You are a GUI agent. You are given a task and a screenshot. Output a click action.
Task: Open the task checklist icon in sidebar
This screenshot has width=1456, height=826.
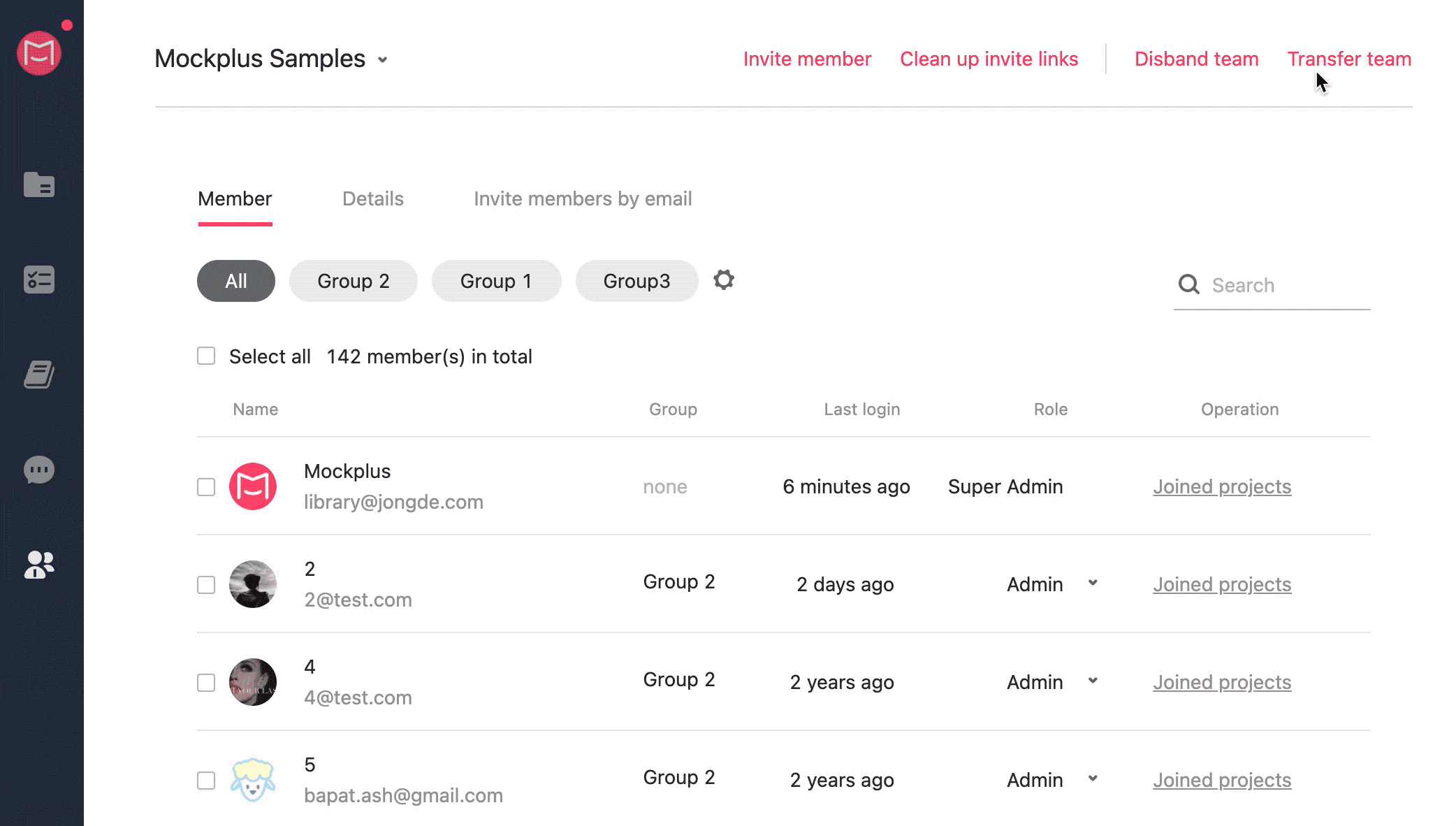click(x=39, y=280)
